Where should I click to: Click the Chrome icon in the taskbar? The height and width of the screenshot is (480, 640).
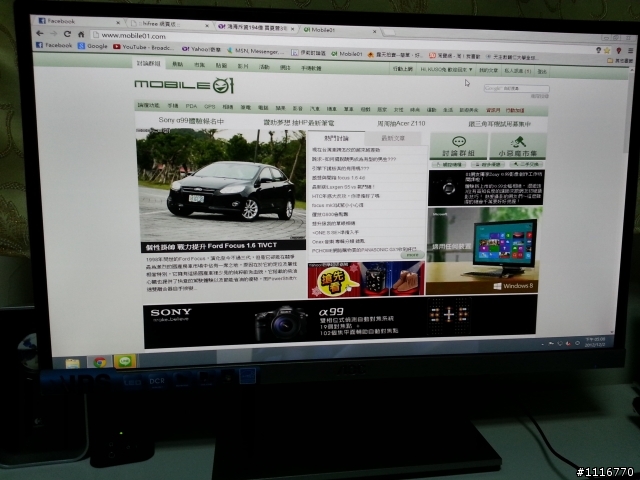pyautogui.click(x=100, y=362)
